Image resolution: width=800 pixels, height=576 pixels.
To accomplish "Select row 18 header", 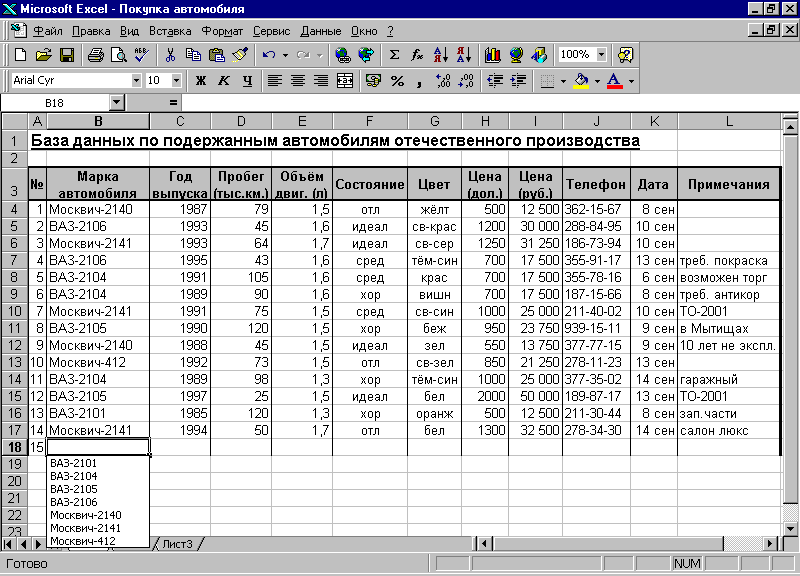I will coord(14,447).
